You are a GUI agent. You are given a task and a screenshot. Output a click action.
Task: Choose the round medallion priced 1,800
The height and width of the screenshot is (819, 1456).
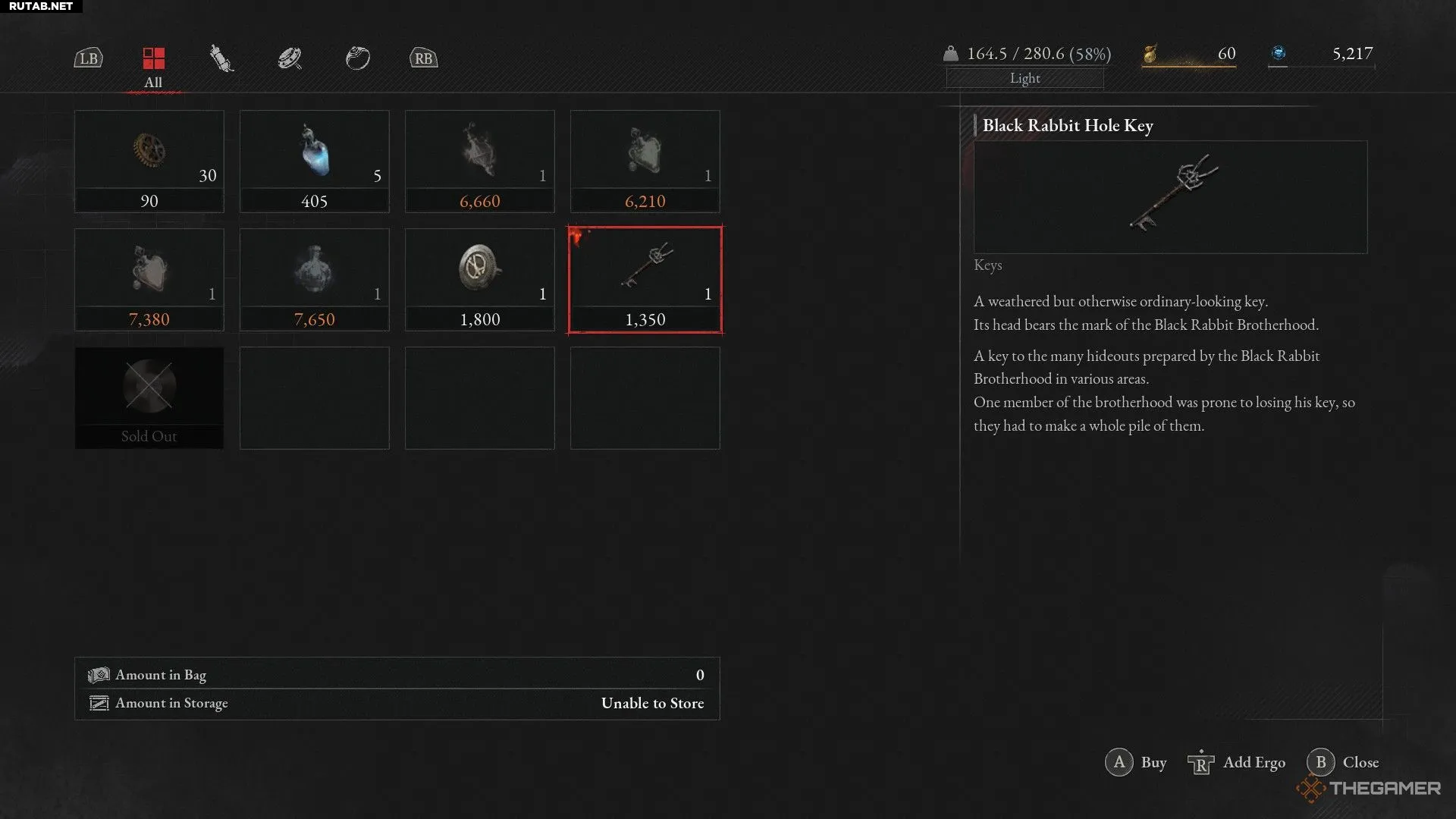click(x=480, y=280)
